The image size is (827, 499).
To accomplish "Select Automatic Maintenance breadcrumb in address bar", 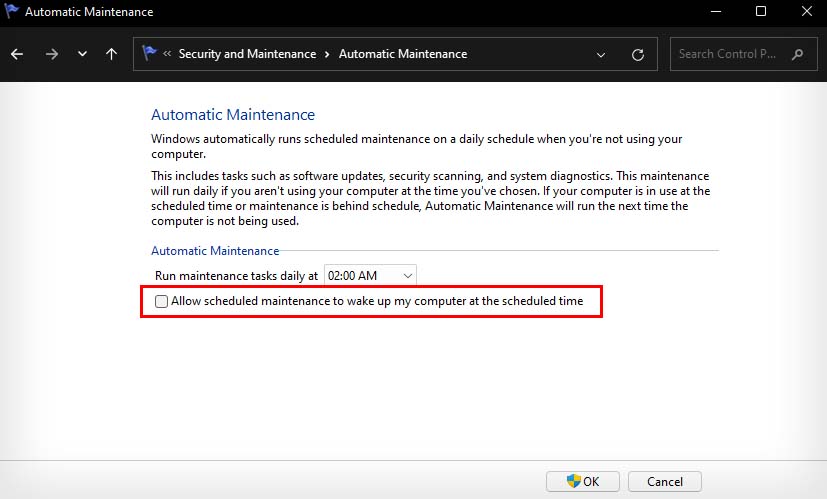I will click(x=403, y=54).
